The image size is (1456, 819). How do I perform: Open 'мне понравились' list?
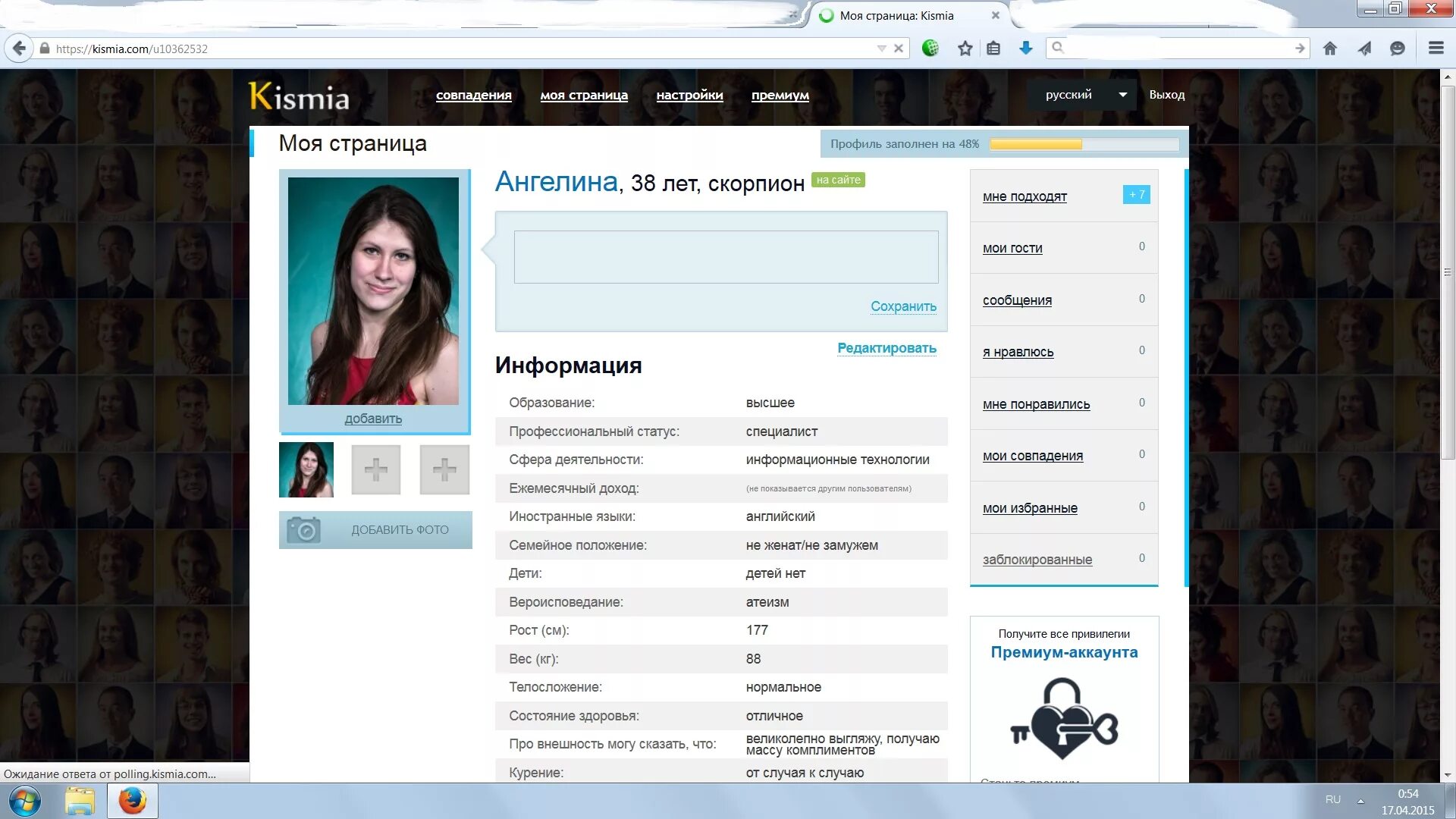pyautogui.click(x=1036, y=404)
